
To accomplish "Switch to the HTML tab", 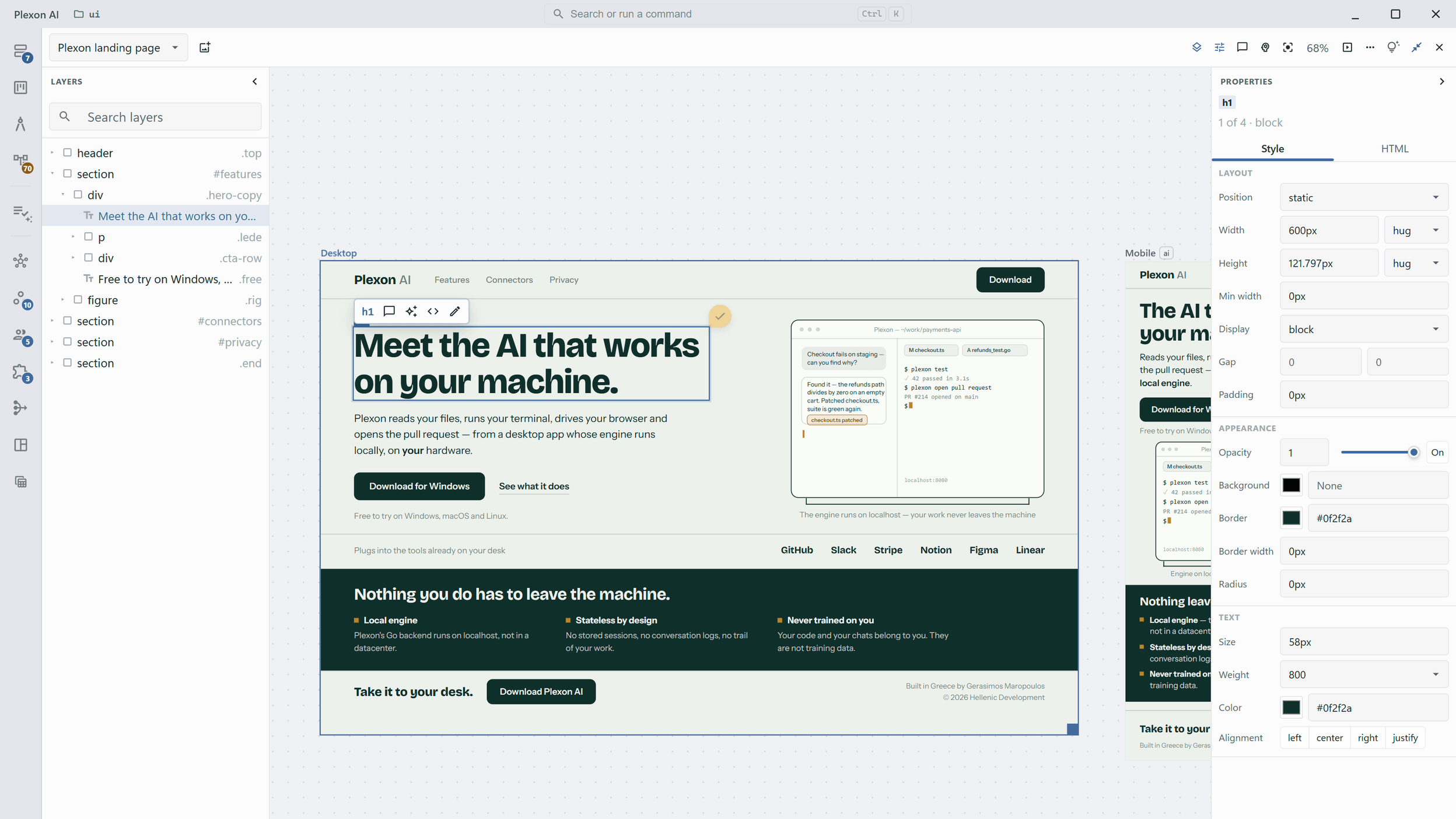I will (x=1394, y=149).
